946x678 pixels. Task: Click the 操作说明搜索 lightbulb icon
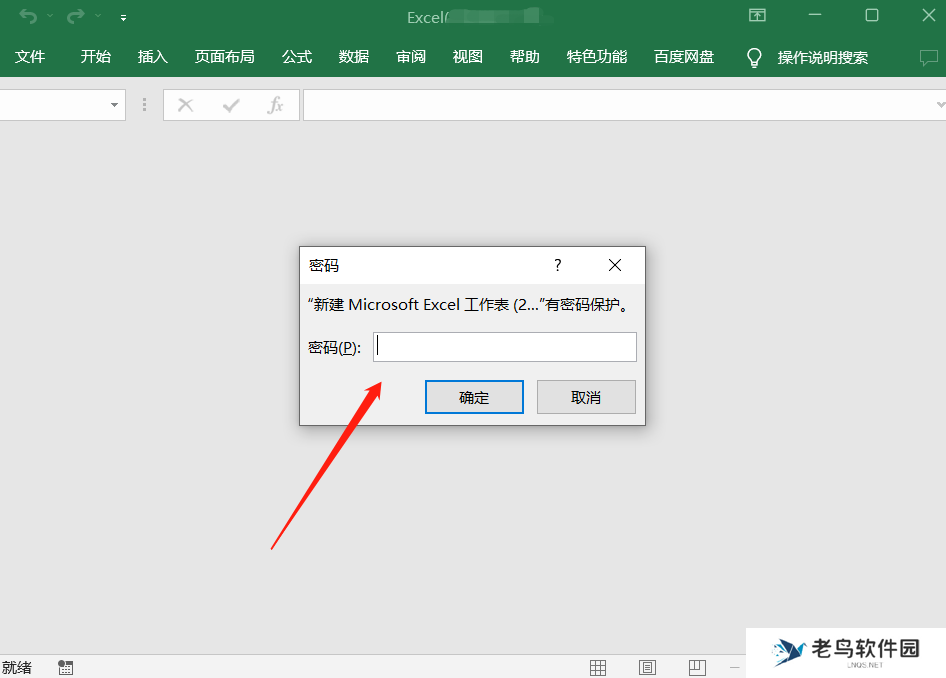click(x=753, y=57)
